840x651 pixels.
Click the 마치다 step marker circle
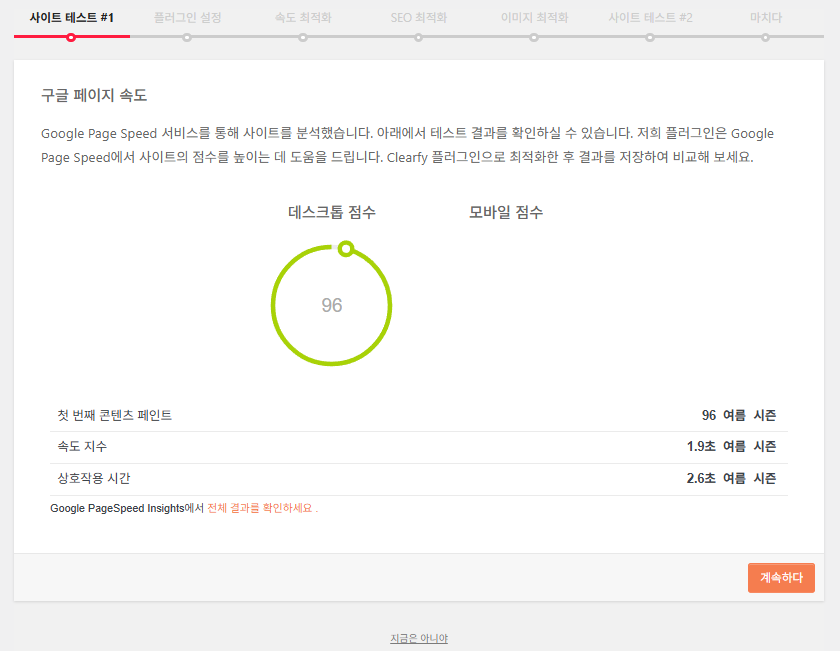767,37
